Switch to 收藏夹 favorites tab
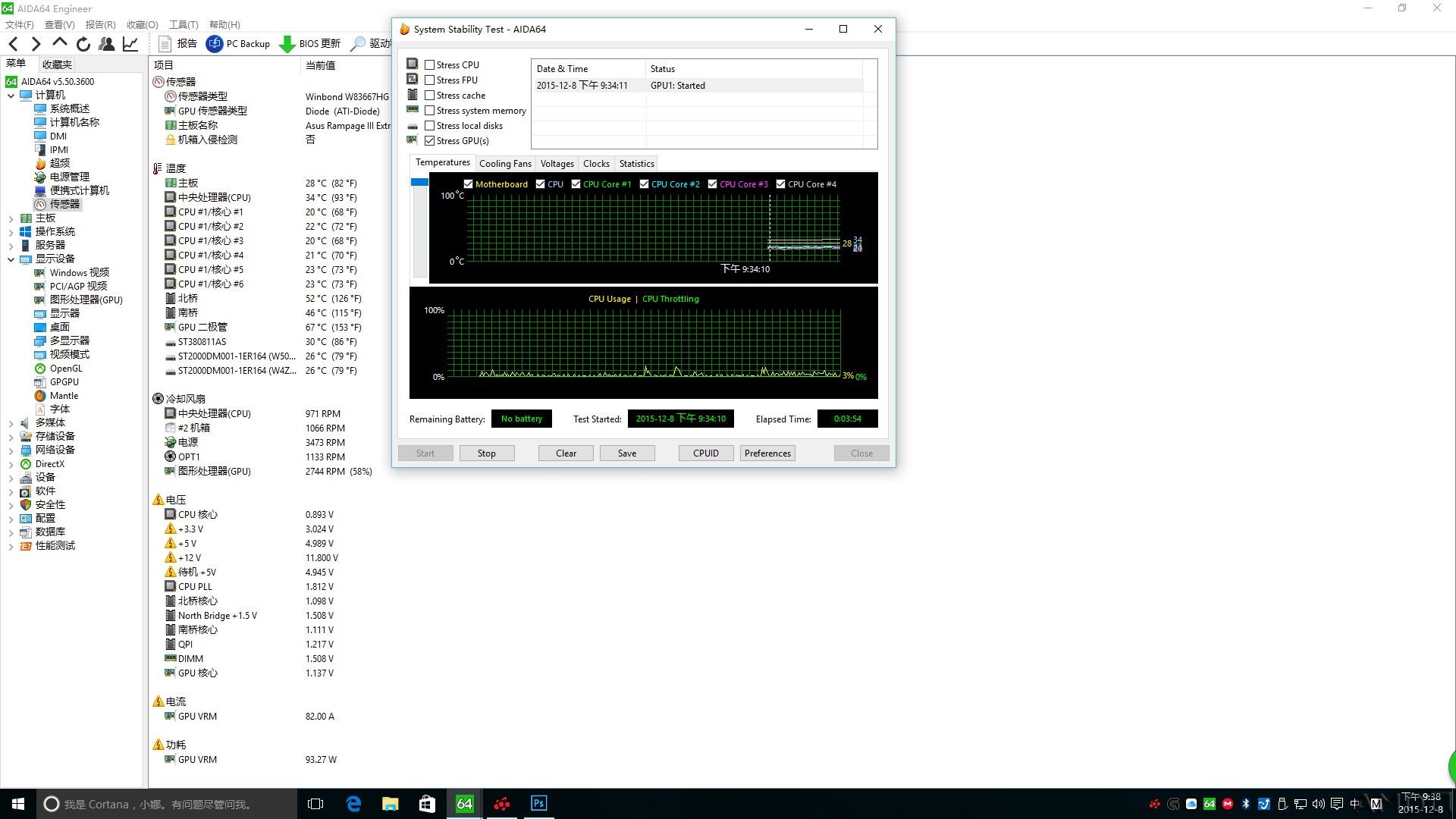The height and width of the screenshot is (819, 1456). click(x=57, y=64)
